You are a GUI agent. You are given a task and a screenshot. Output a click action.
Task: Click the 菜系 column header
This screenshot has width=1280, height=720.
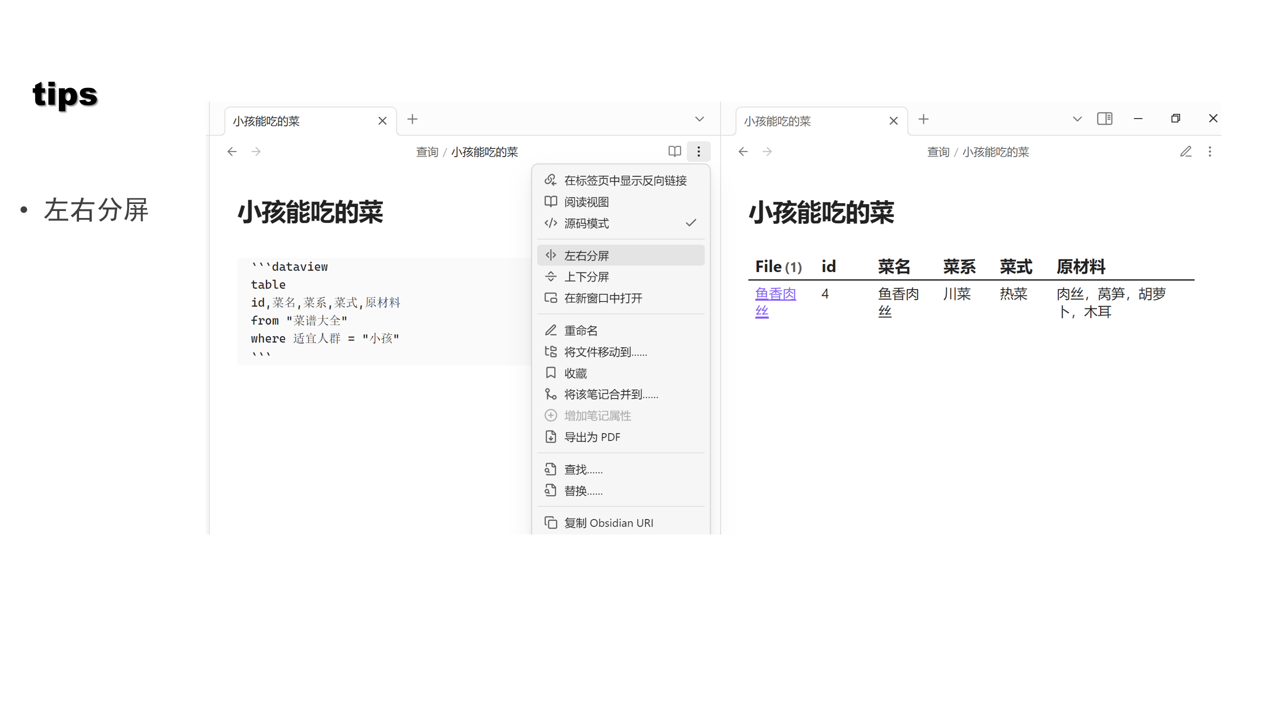[959, 267]
